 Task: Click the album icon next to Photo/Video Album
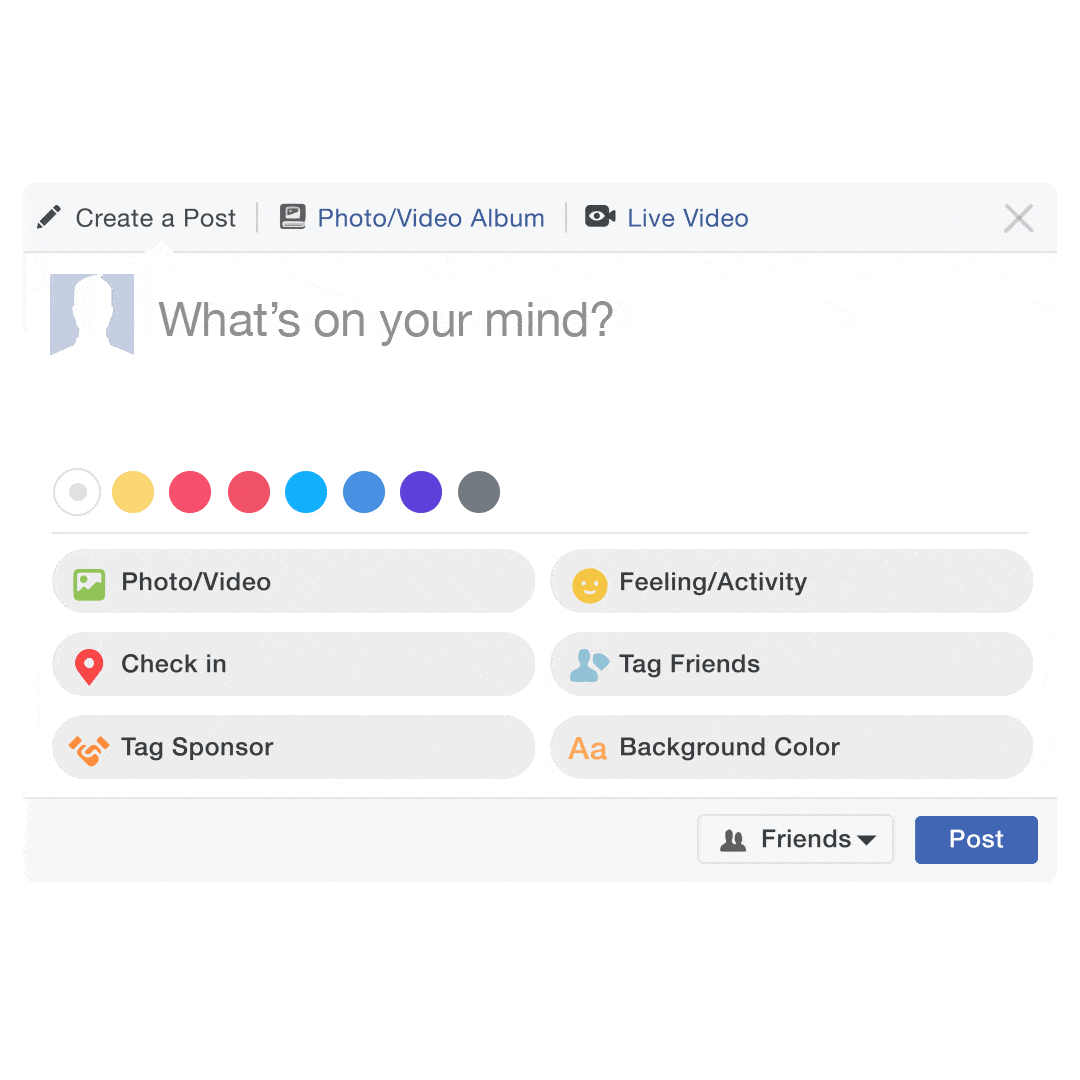[x=293, y=216]
